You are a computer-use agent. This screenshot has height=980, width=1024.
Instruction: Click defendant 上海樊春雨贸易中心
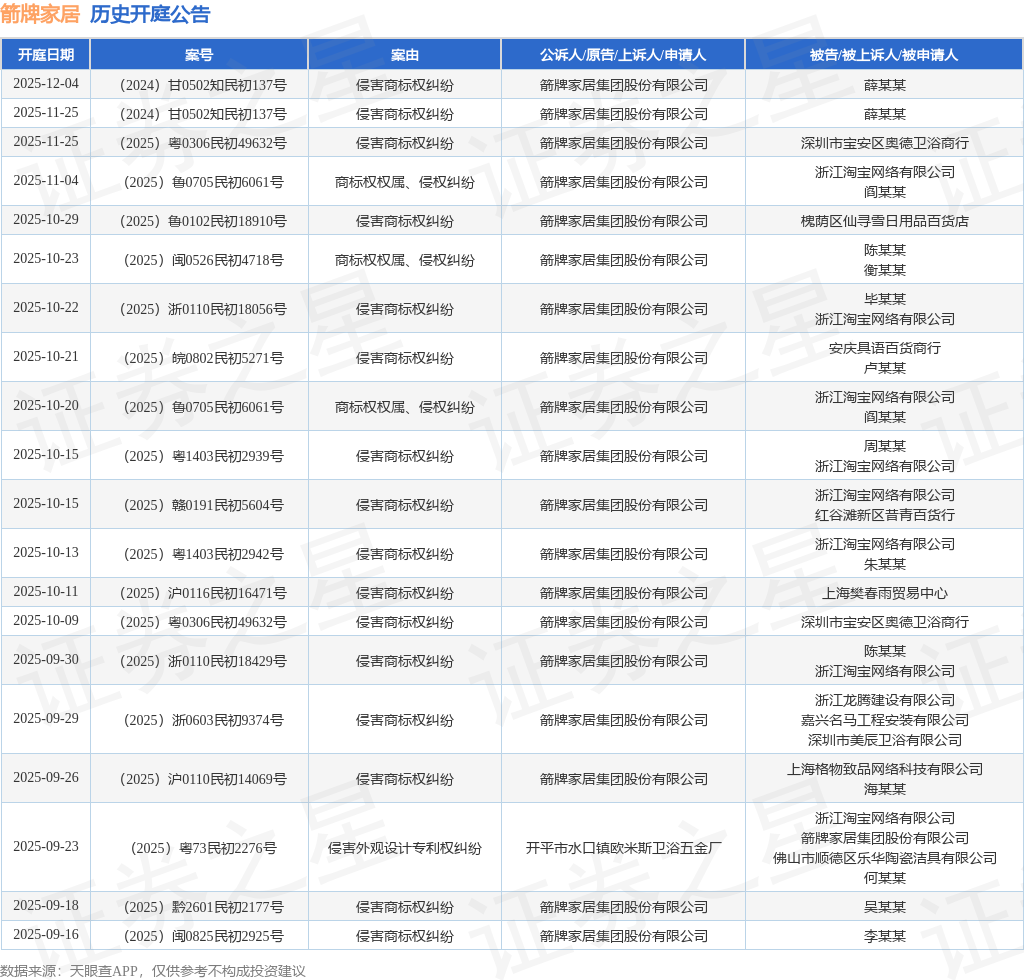pyautogui.click(x=885, y=593)
